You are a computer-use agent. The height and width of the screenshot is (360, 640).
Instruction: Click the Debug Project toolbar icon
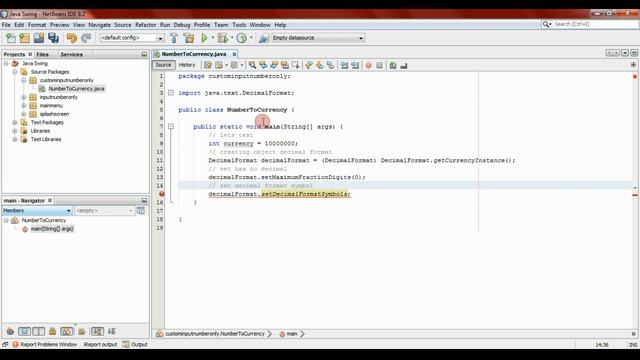point(223,38)
